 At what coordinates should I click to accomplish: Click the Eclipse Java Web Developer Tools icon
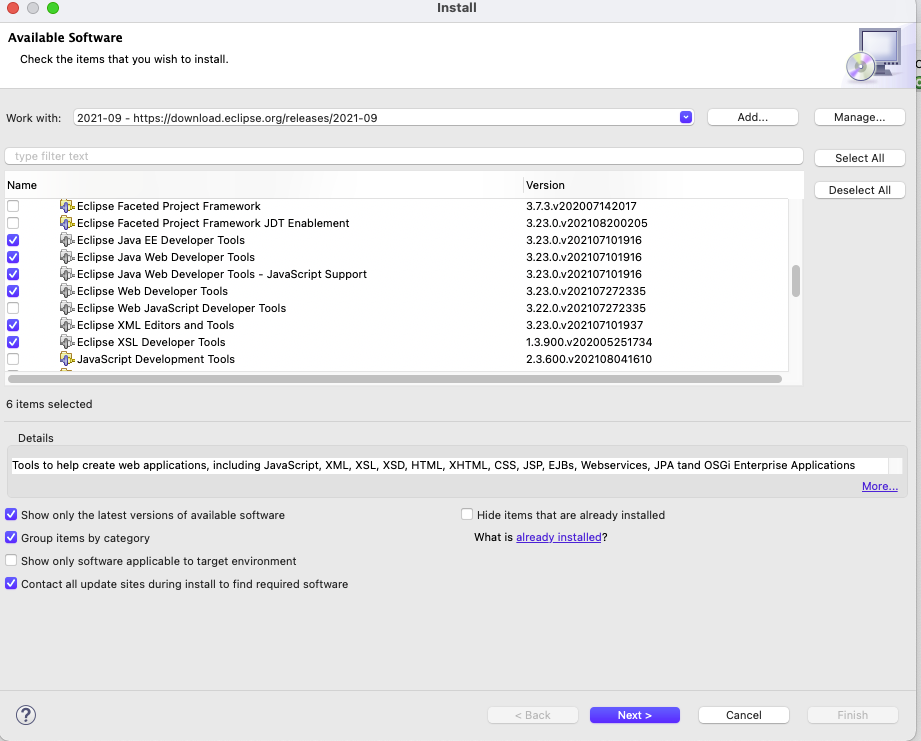click(67, 257)
